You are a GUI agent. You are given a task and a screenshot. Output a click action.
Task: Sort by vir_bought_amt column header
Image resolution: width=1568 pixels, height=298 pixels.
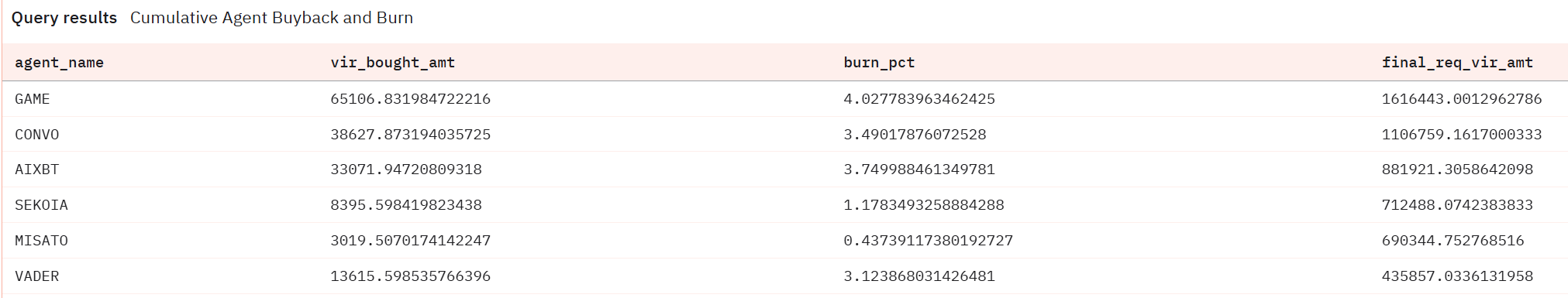click(x=393, y=63)
